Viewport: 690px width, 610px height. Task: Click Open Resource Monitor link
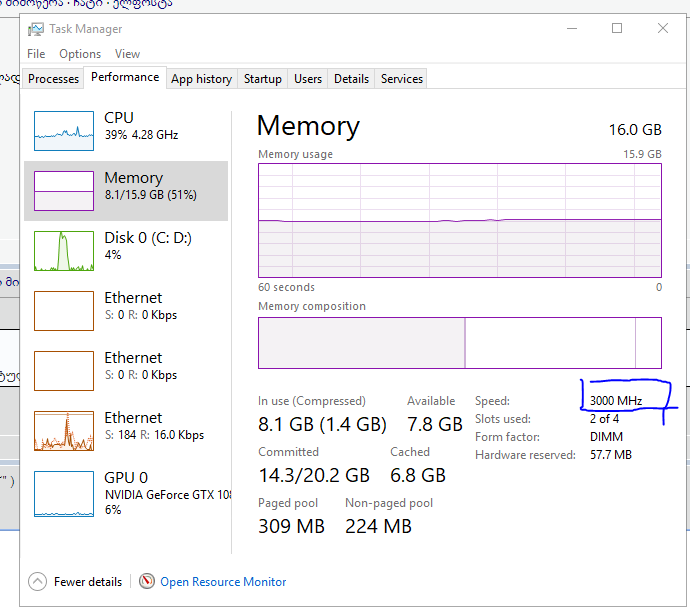[x=223, y=582]
